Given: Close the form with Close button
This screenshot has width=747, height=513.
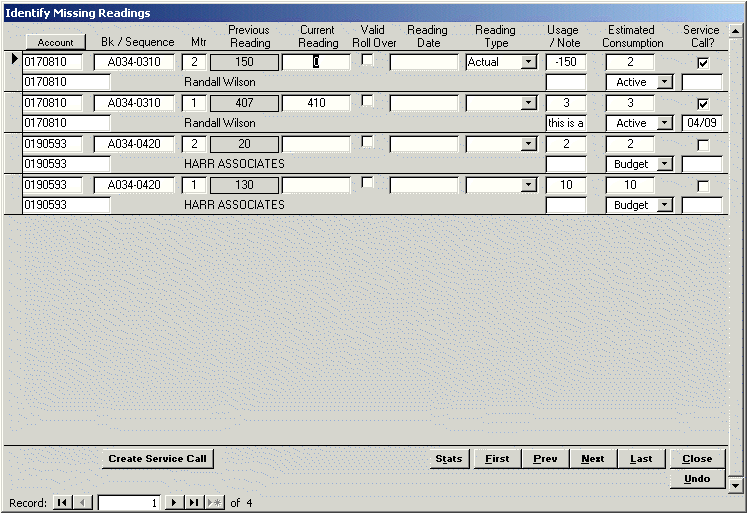Looking at the screenshot, I should click(x=697, y=459).
